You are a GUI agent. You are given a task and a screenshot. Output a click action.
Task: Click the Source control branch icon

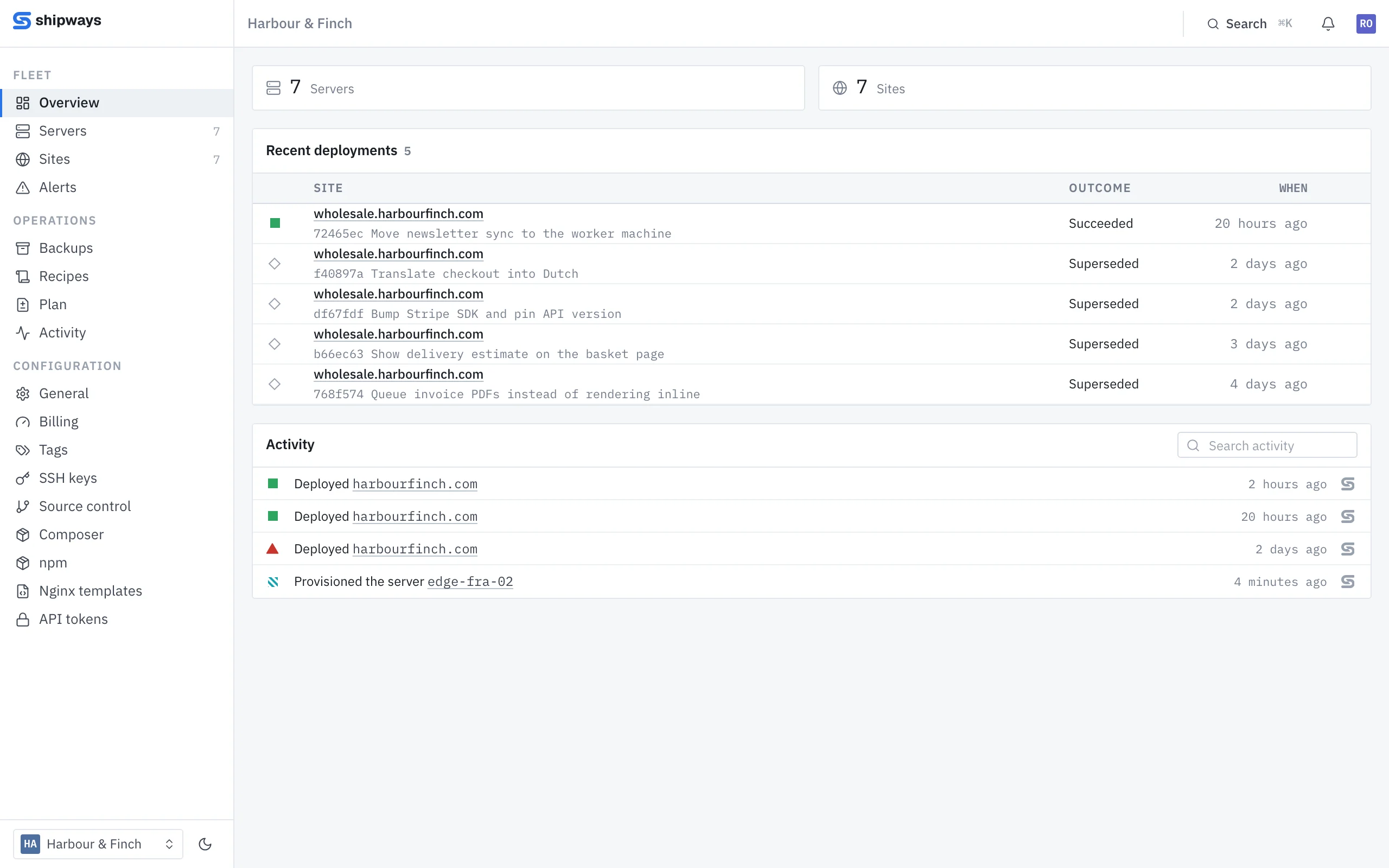point(23,506)
